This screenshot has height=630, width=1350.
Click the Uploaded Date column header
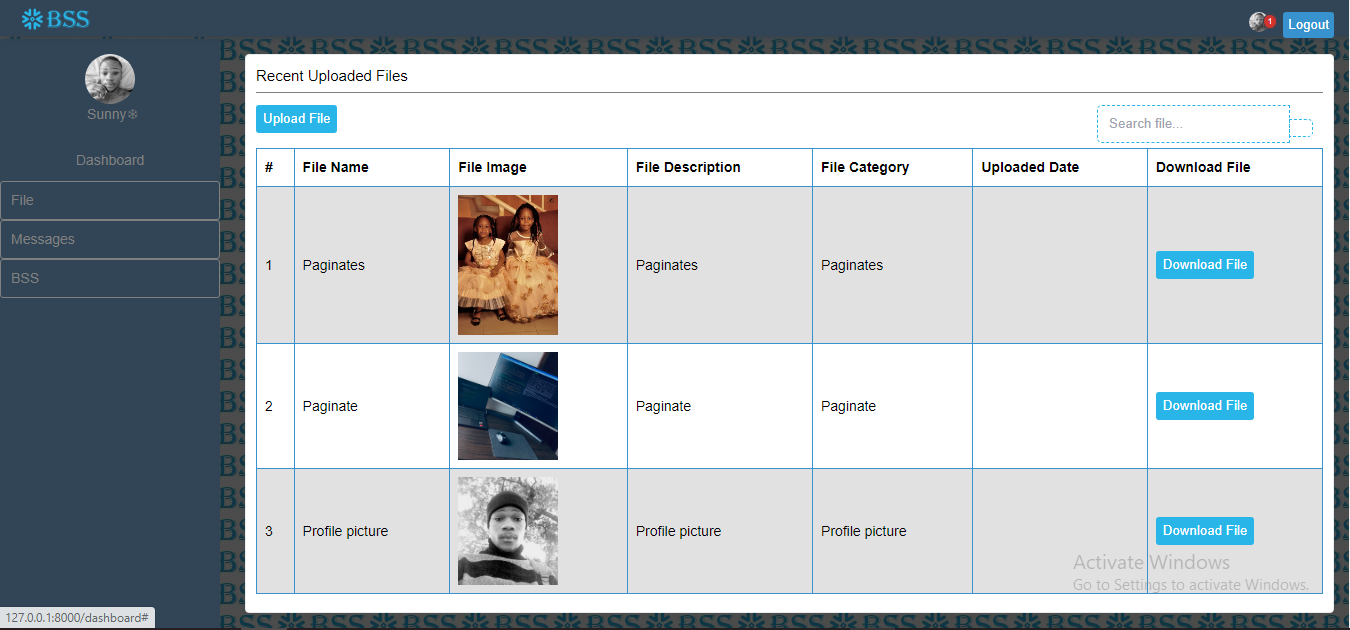coord(1060,167)
